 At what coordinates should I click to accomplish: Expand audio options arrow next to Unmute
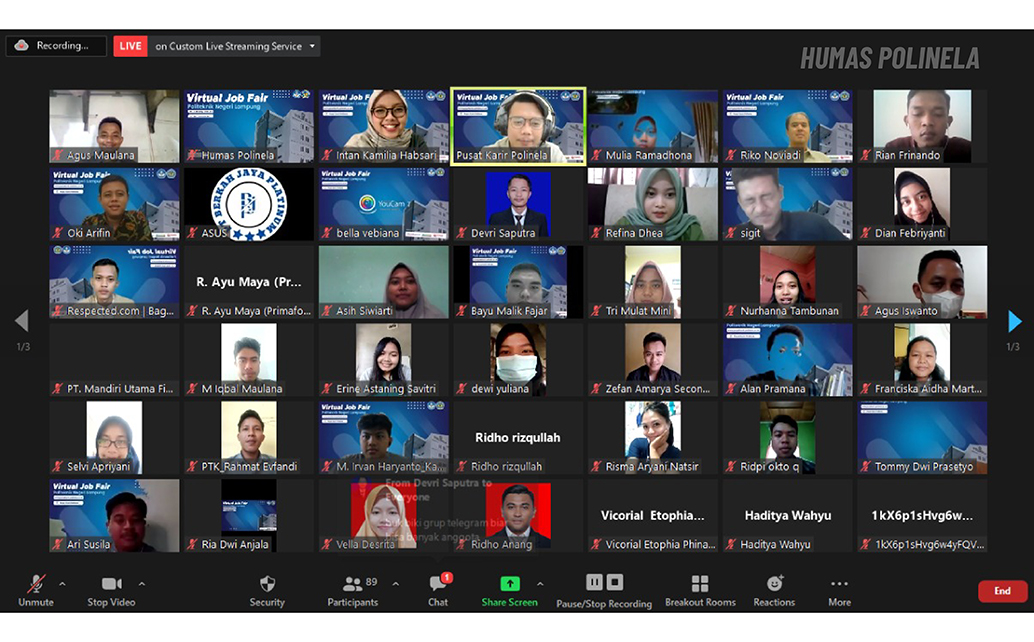(62, 583)
